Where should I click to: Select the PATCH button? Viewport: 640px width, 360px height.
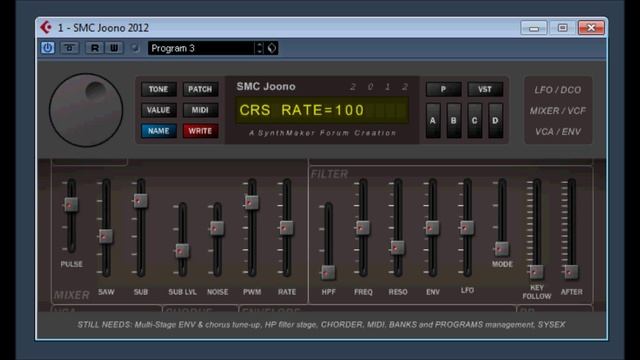(x=200, y=89)
